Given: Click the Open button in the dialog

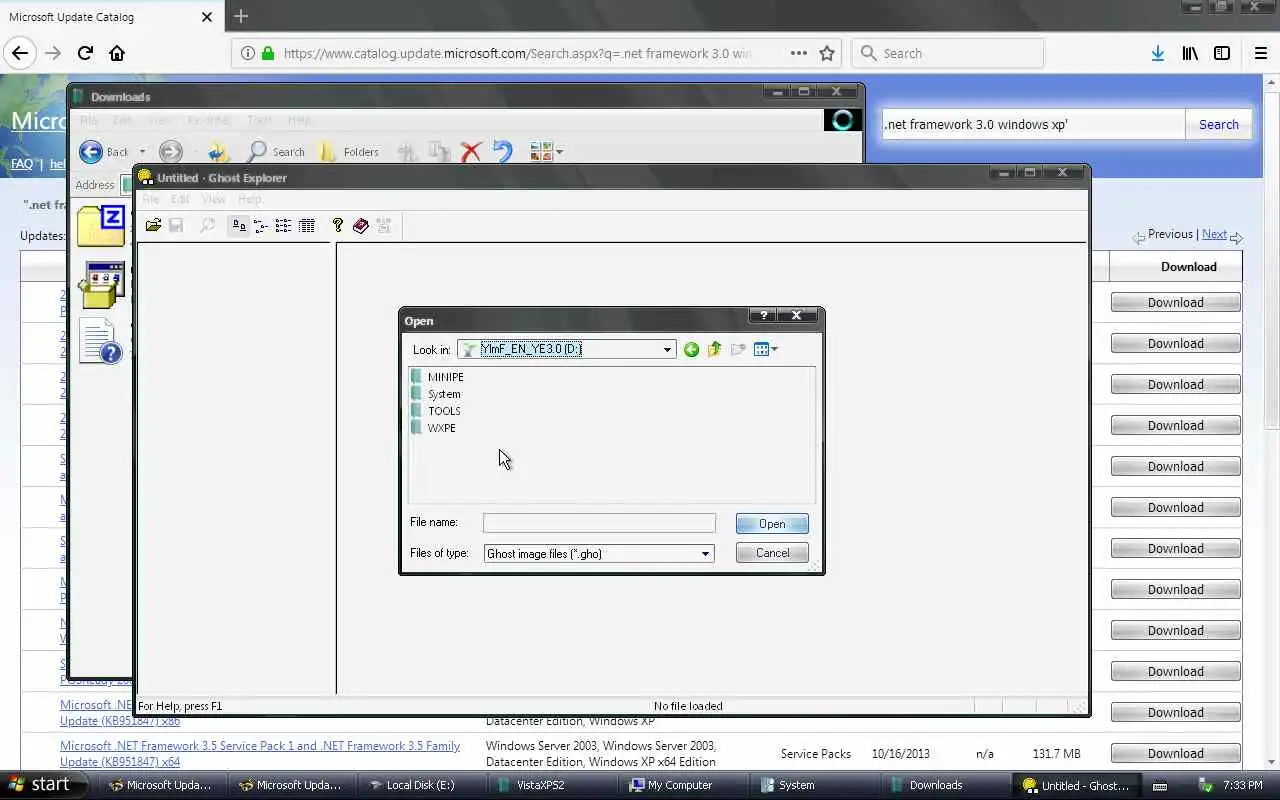Looking at the screenshot, I should (x=772, y=524).
